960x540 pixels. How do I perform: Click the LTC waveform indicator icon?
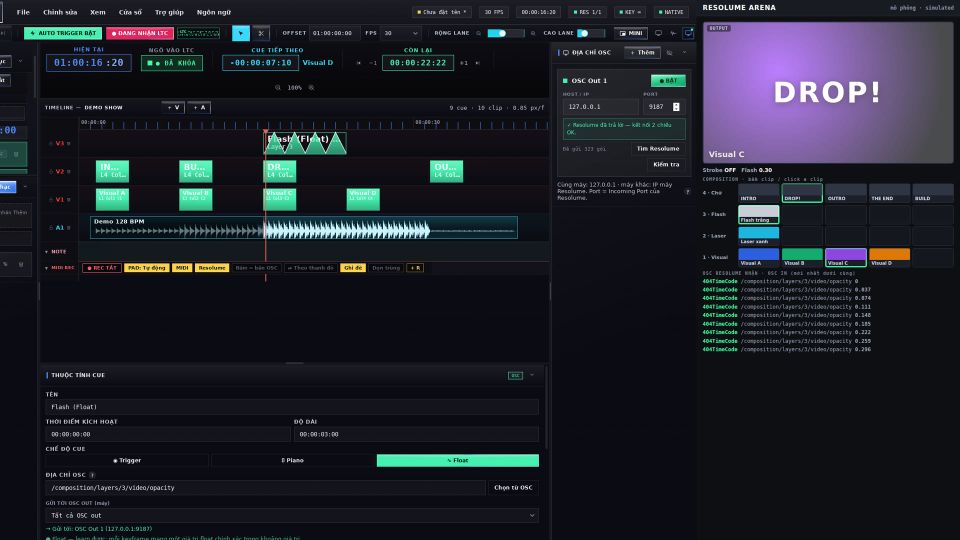pos(198,33)
